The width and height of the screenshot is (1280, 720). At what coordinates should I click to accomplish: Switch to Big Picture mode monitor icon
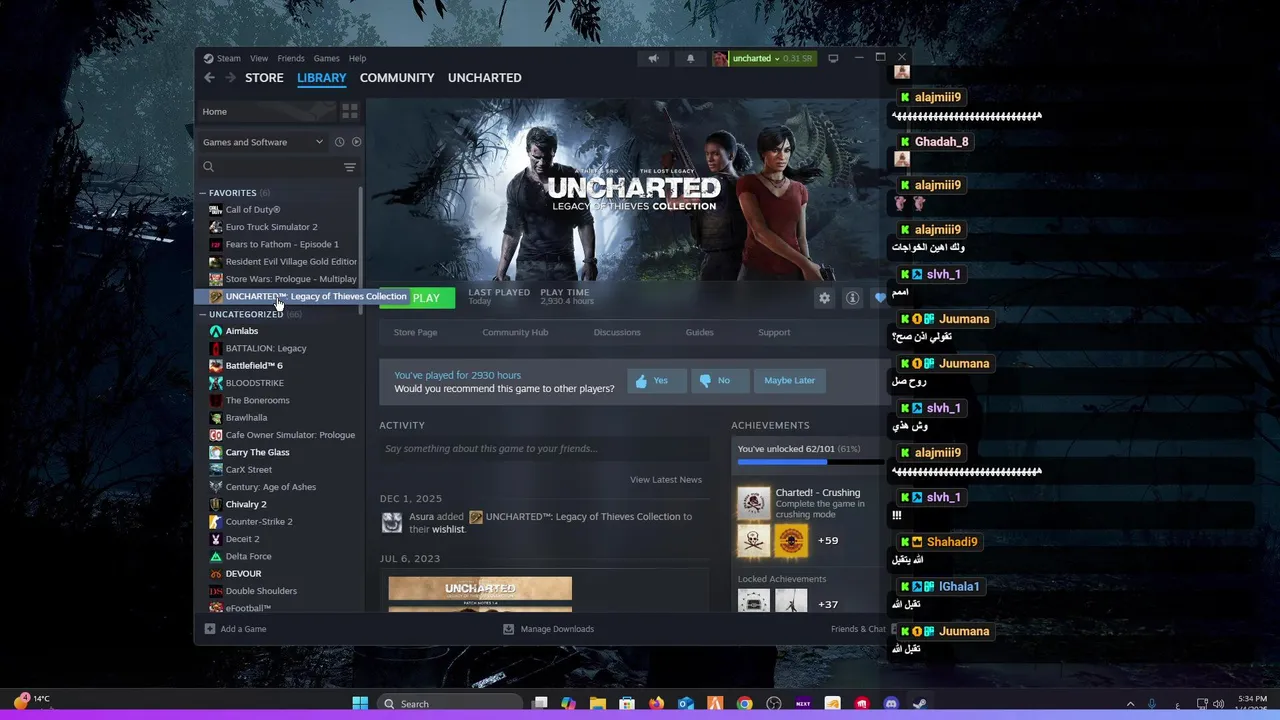(833, 58)
